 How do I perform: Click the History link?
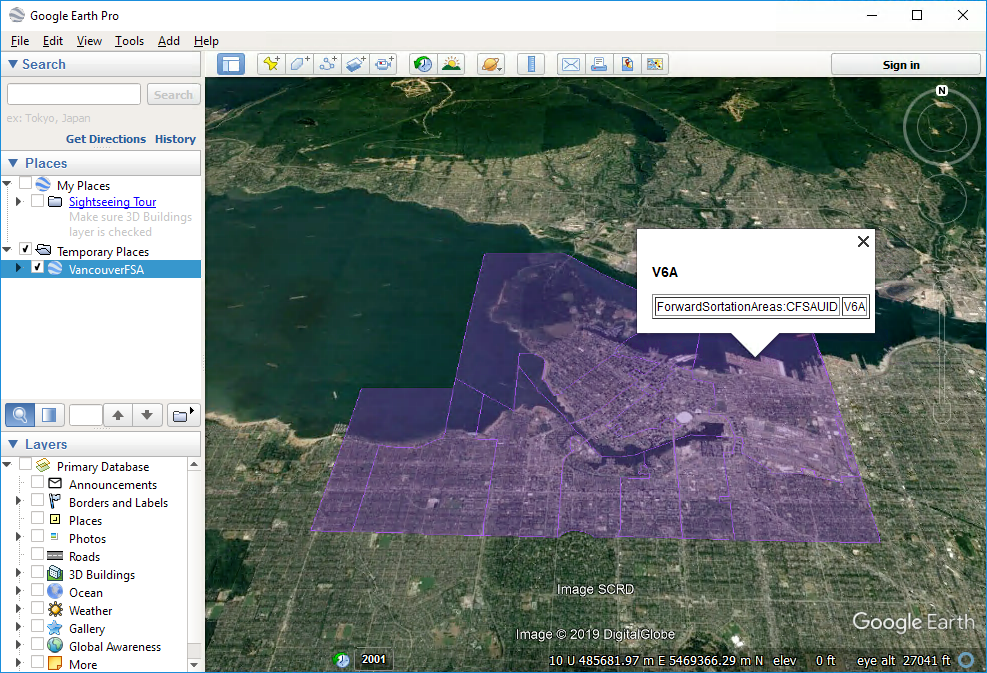(175, 139)
